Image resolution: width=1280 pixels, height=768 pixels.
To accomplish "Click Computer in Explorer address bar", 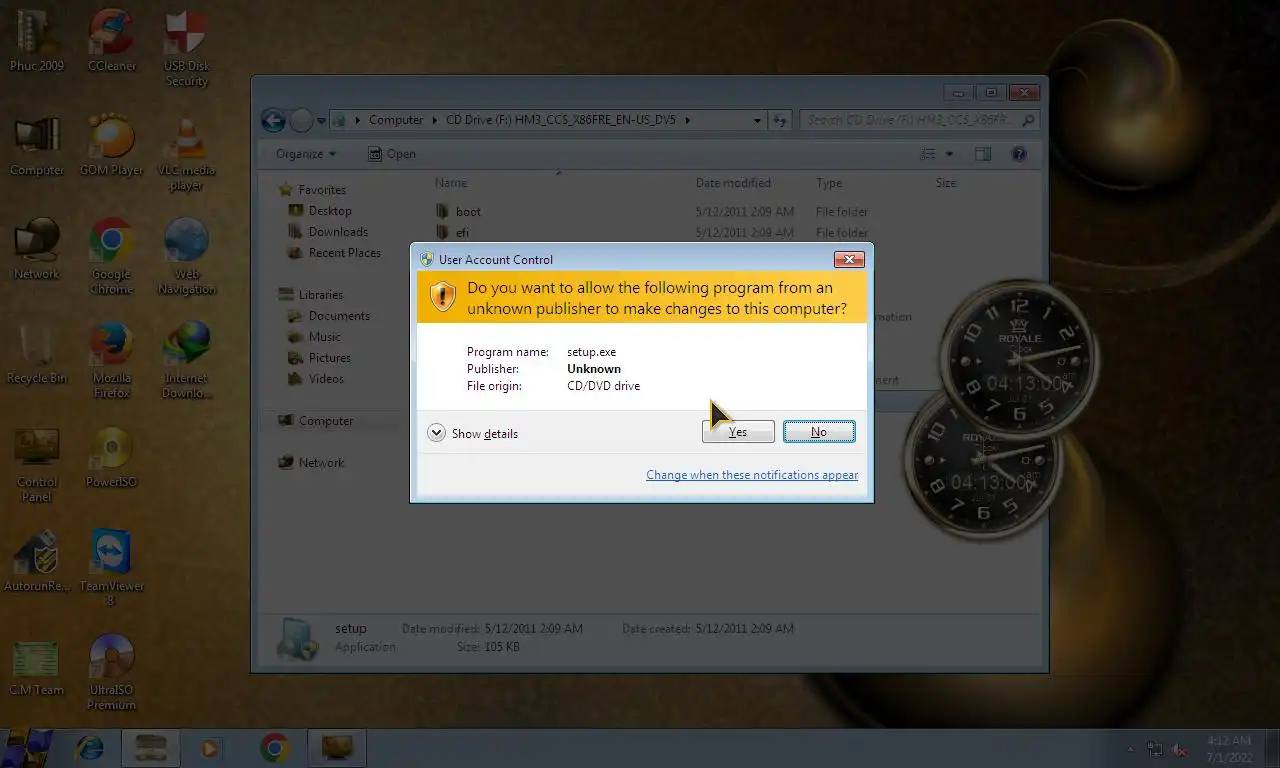I will click(396, 120).
